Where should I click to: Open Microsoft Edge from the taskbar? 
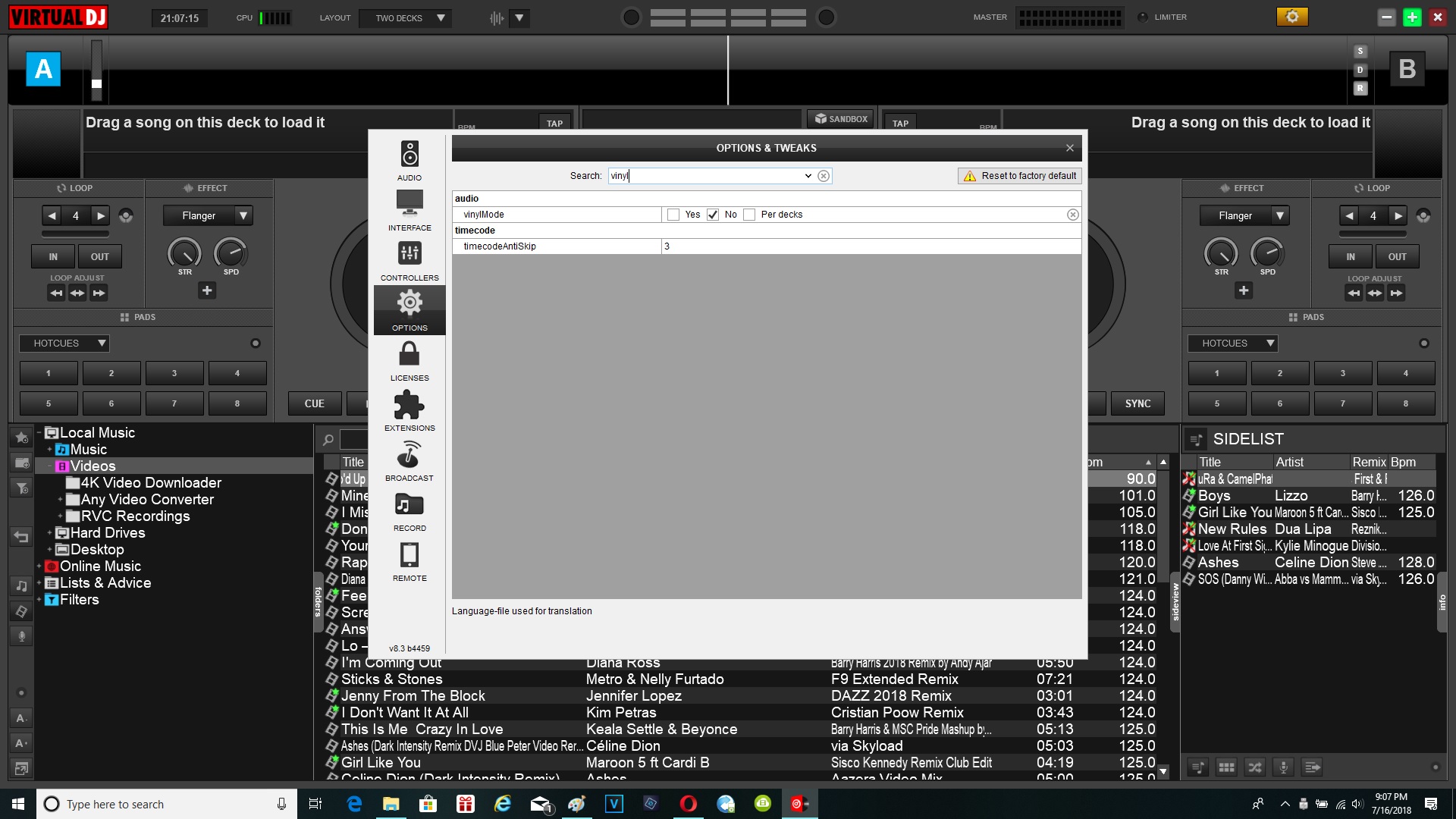[354, 804]
